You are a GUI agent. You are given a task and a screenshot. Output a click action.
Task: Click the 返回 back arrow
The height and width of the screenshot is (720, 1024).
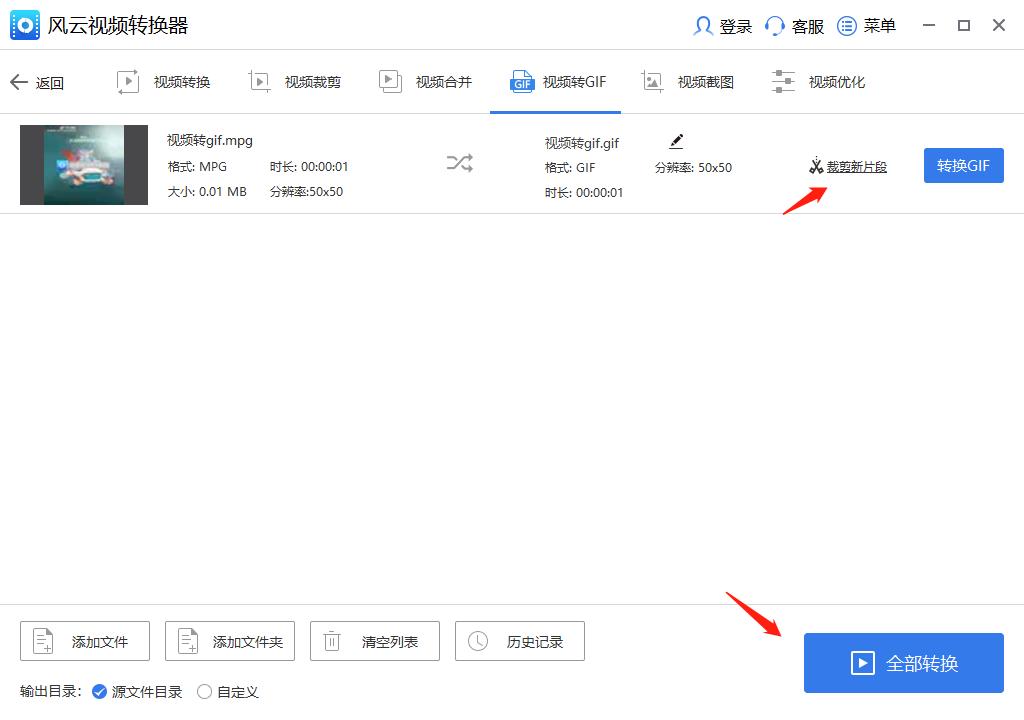coord(38,82)
